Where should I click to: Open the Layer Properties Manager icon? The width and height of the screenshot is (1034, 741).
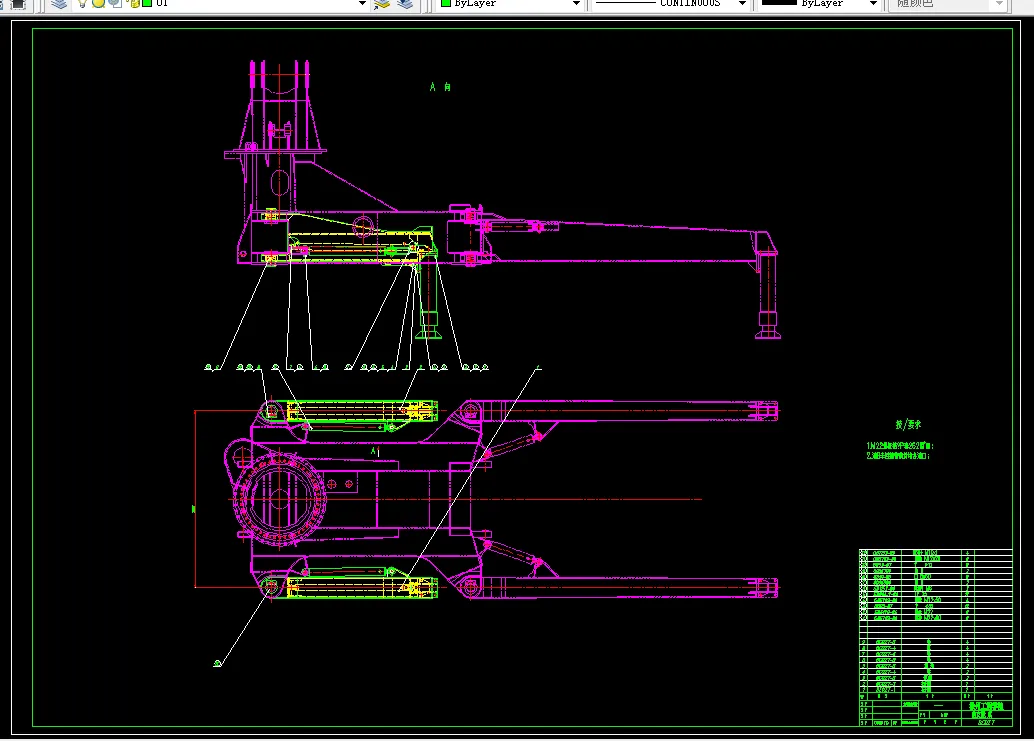61,4
